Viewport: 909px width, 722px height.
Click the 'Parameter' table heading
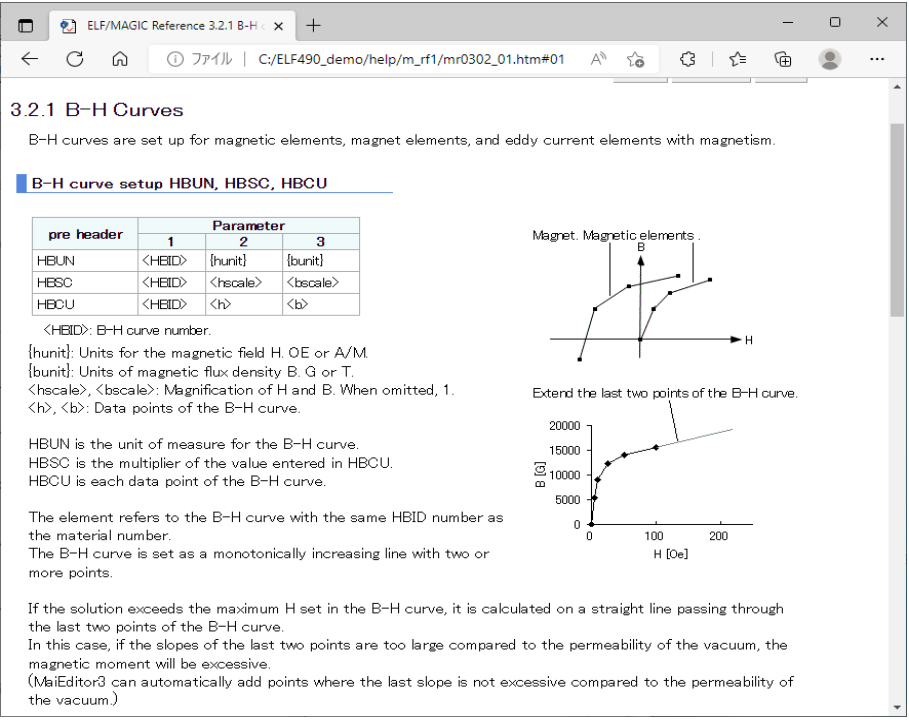(249, 226)
